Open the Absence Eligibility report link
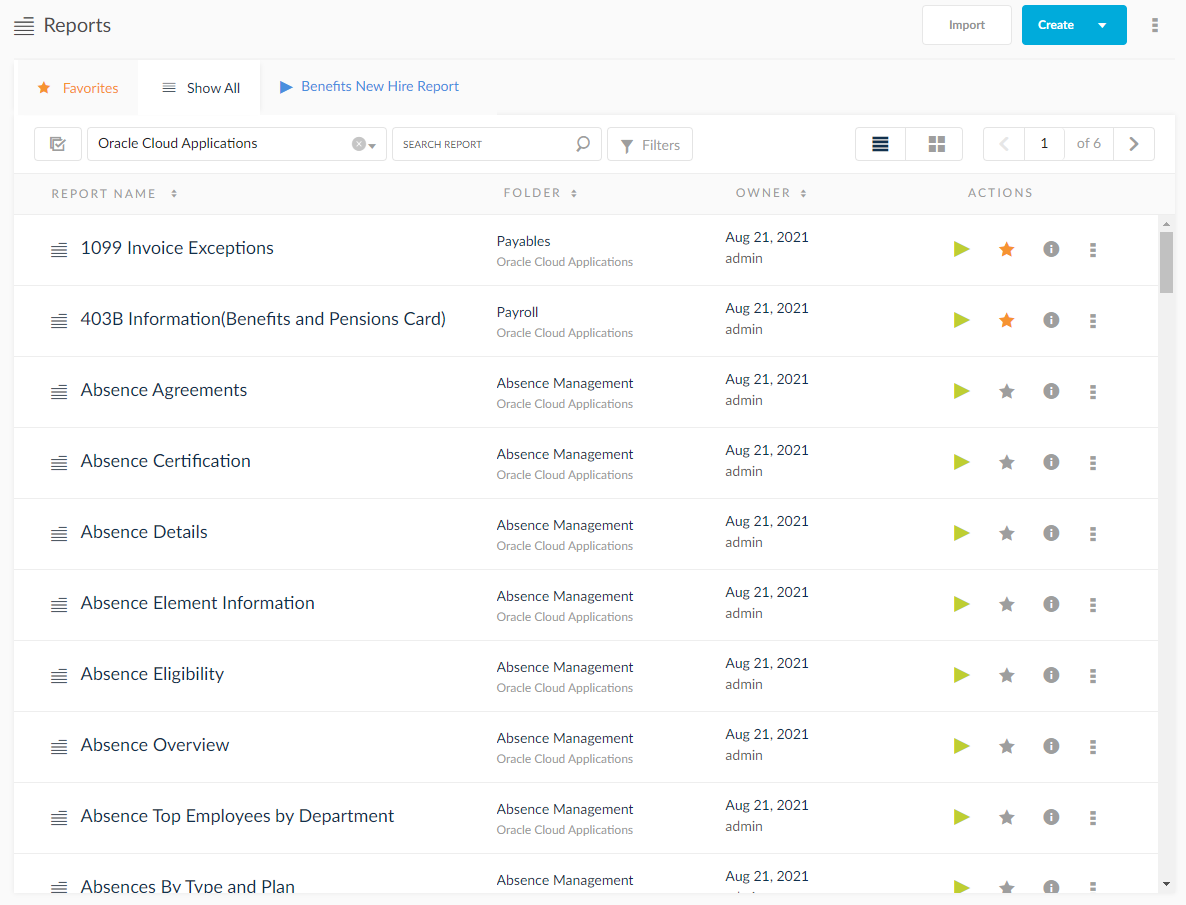The width and height of the screenshot is (1186, 905). (152, 674)
